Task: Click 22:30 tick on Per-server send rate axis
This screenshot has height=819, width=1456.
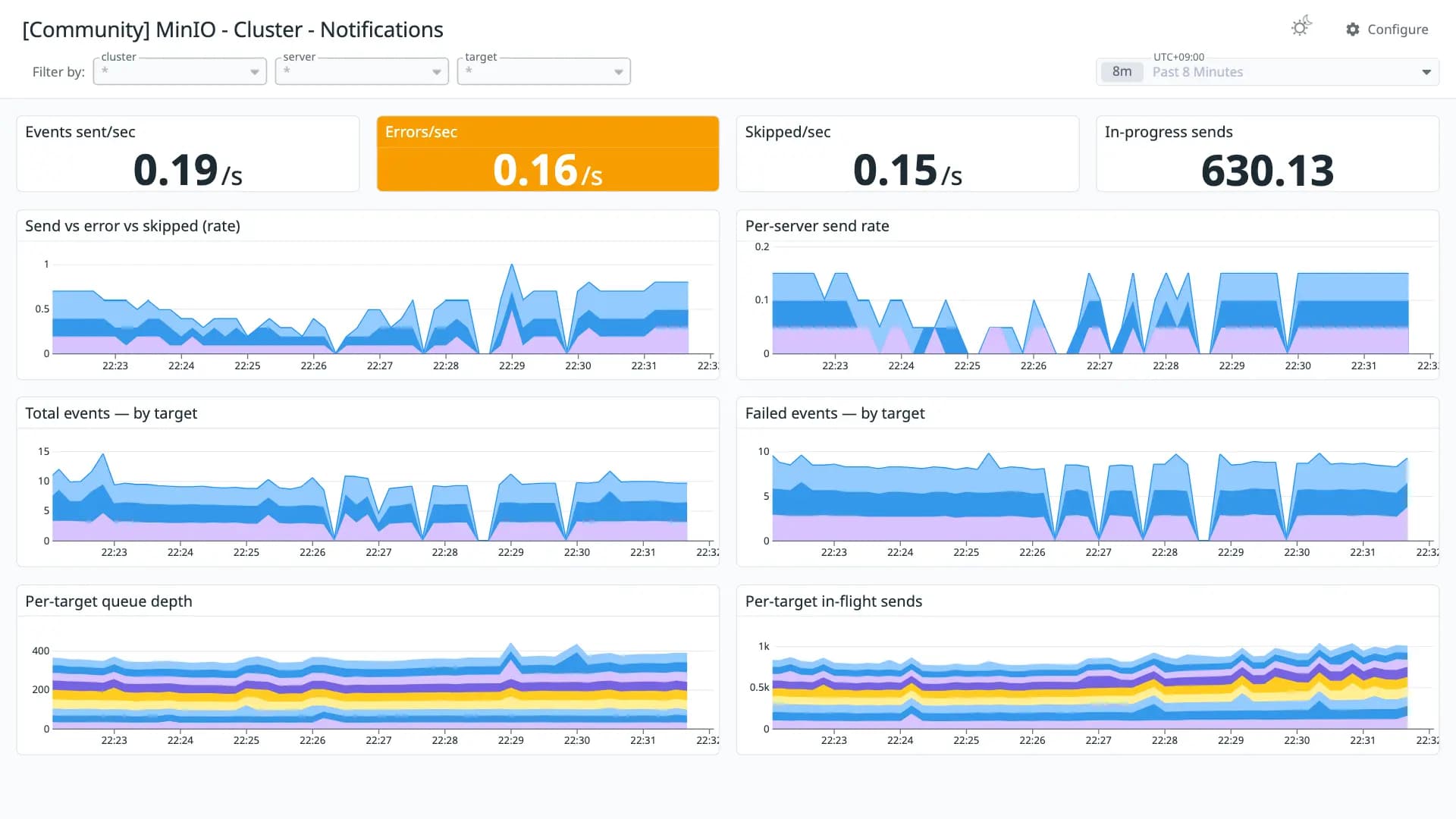Action: 1298,366
